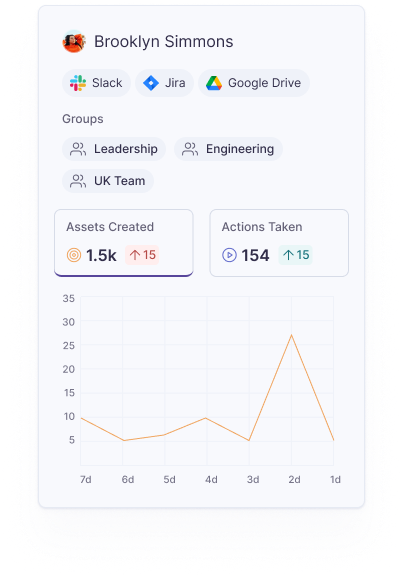403x579 pixels.
Task: Click Brooklyn Simmons avatar photo
Action: click(x=74, y=41)
